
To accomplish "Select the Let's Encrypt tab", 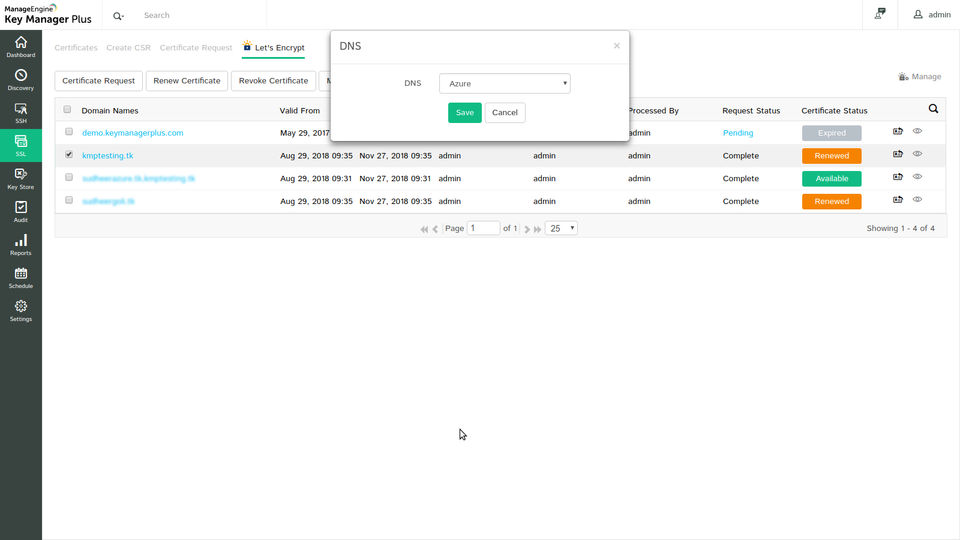I will click(273, 47).
